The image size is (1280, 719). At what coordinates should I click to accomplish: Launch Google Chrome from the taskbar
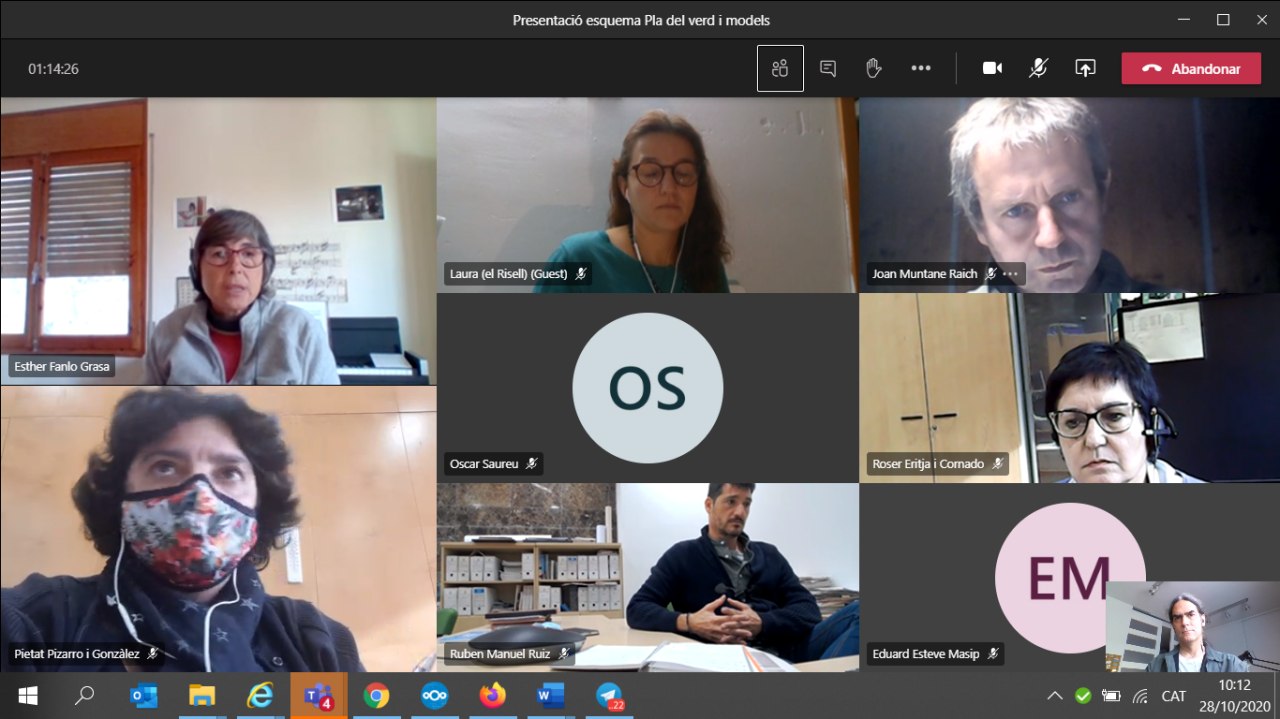coord(376,695)
